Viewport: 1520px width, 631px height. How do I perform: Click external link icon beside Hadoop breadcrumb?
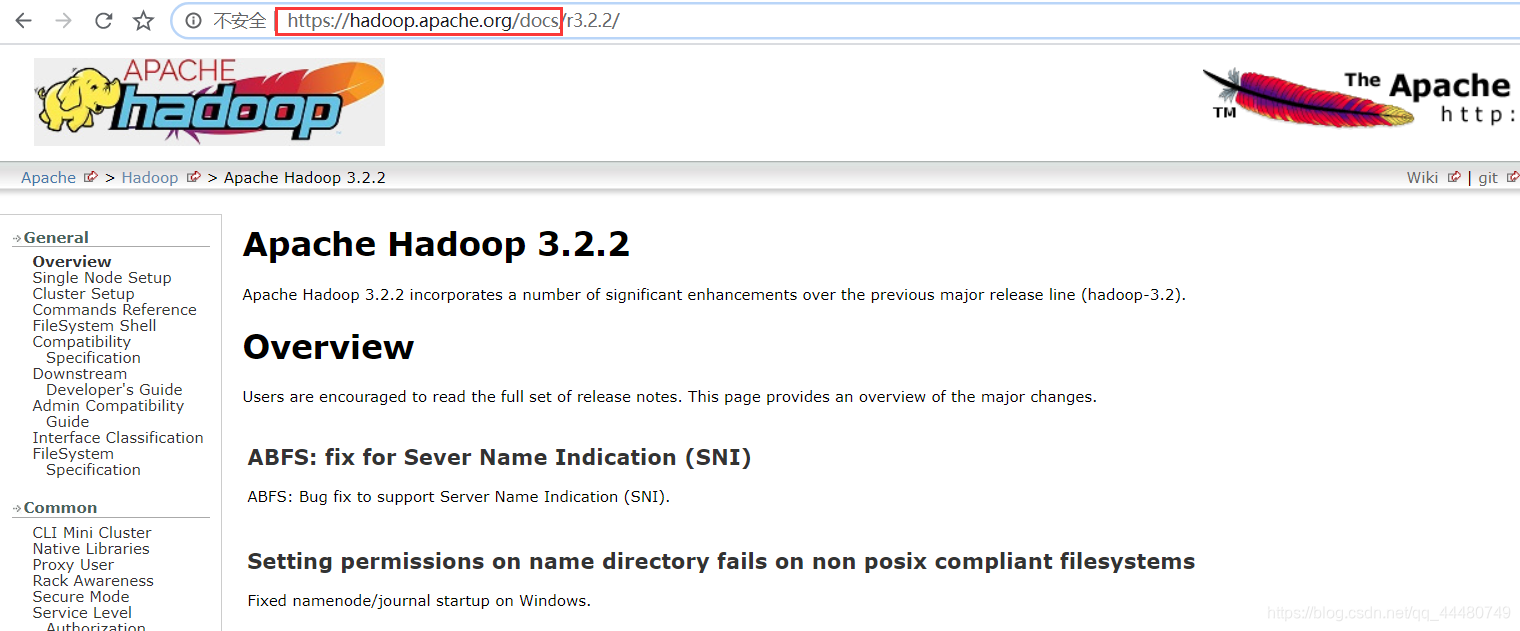click(x=194, y=177)
